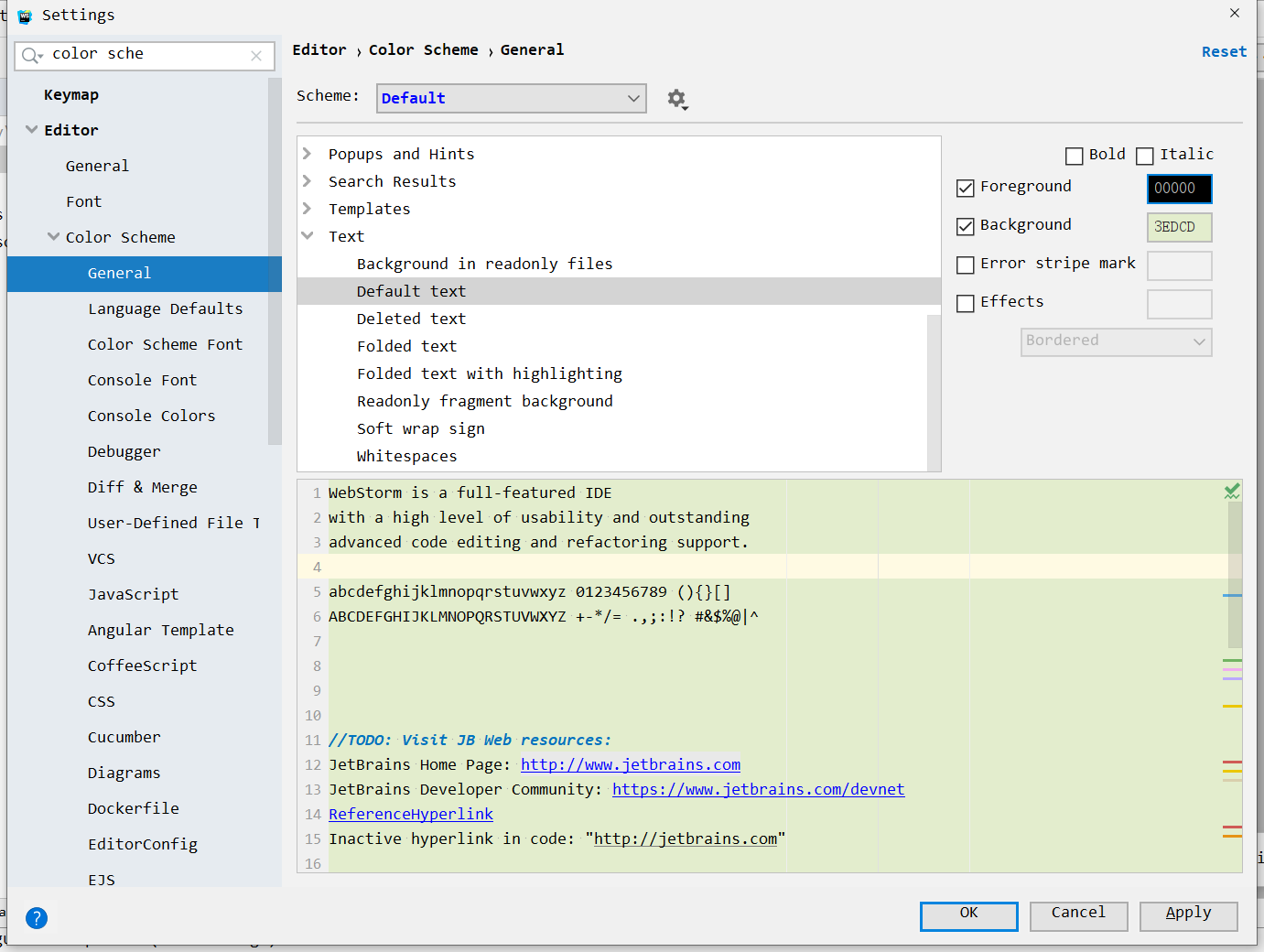This screenshot has width=1264, height=952.
Task: Select Console Colors in the sidebar
Action: tap(151, 416)
